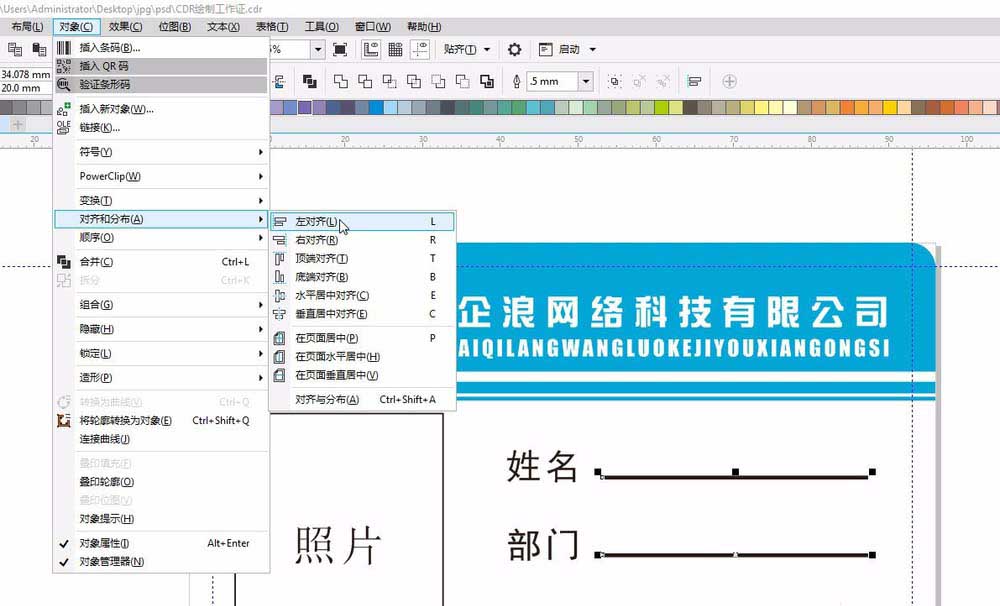Viewport: 1000px width, 606px height.
Task: Click the Align Left icon in submenu
Action: point(279,222)
